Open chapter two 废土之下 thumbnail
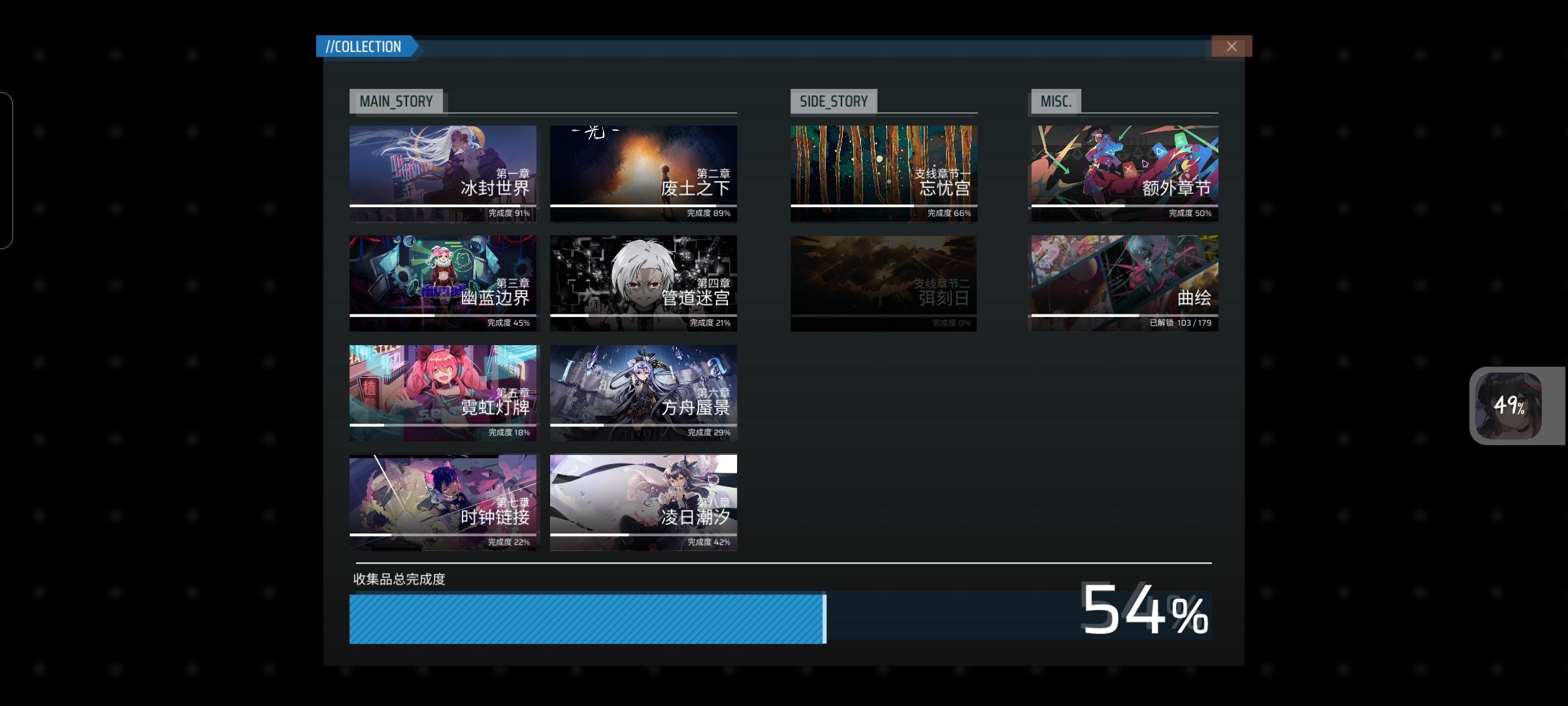The image size is (1568, 706). [643, 173]
